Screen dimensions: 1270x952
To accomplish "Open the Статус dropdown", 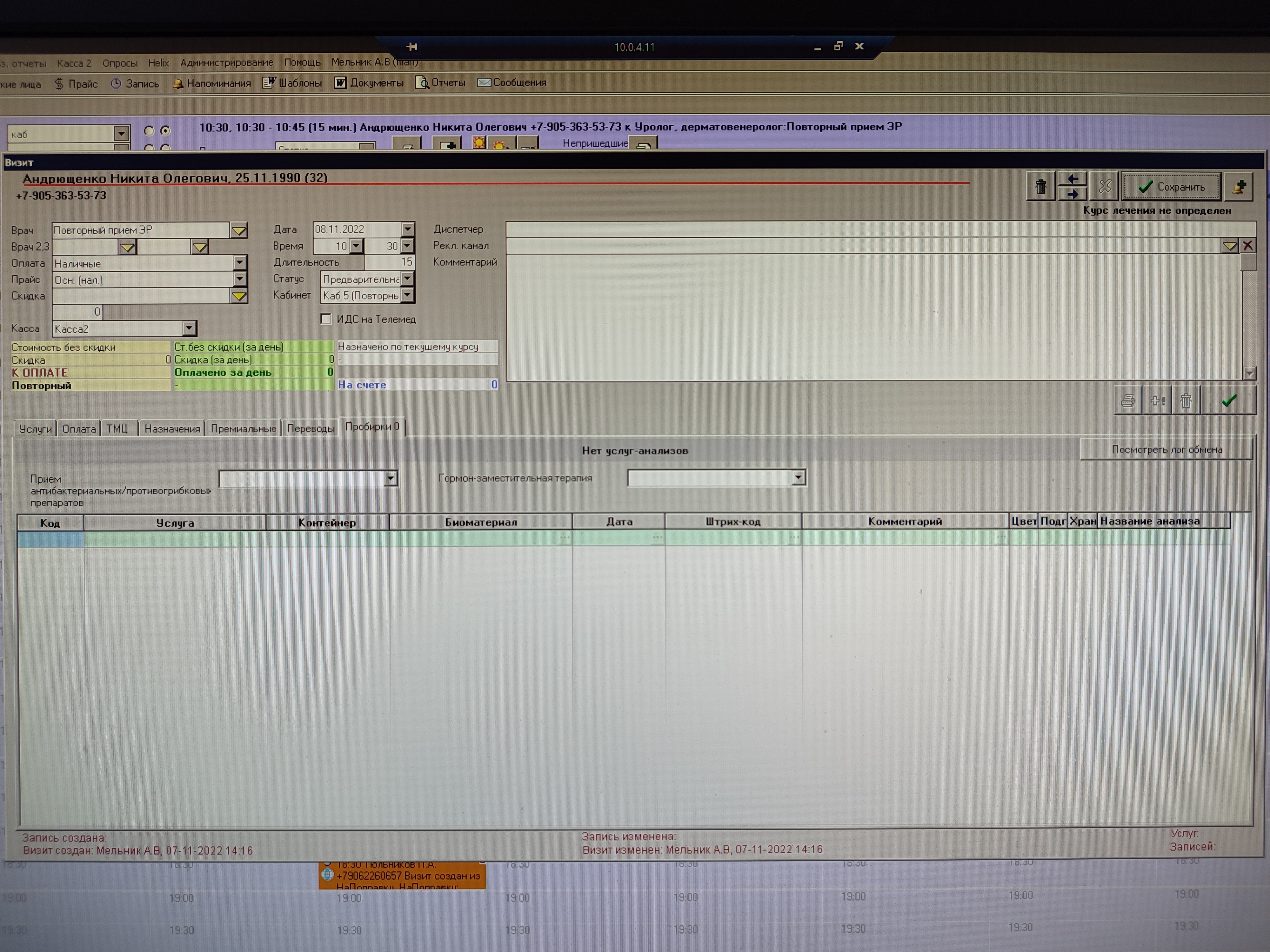I will click(407, 279).
